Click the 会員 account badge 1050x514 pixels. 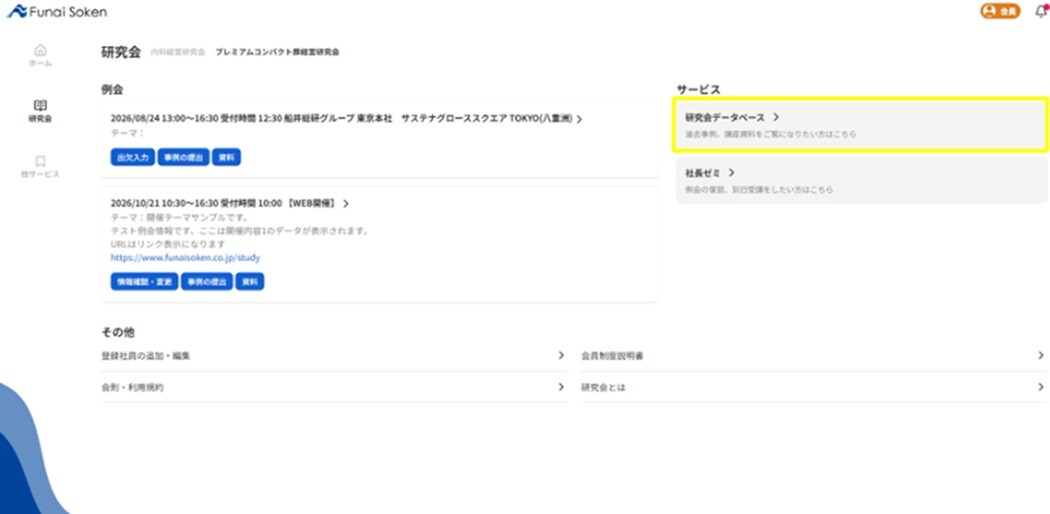click(x=1000, y=11)
